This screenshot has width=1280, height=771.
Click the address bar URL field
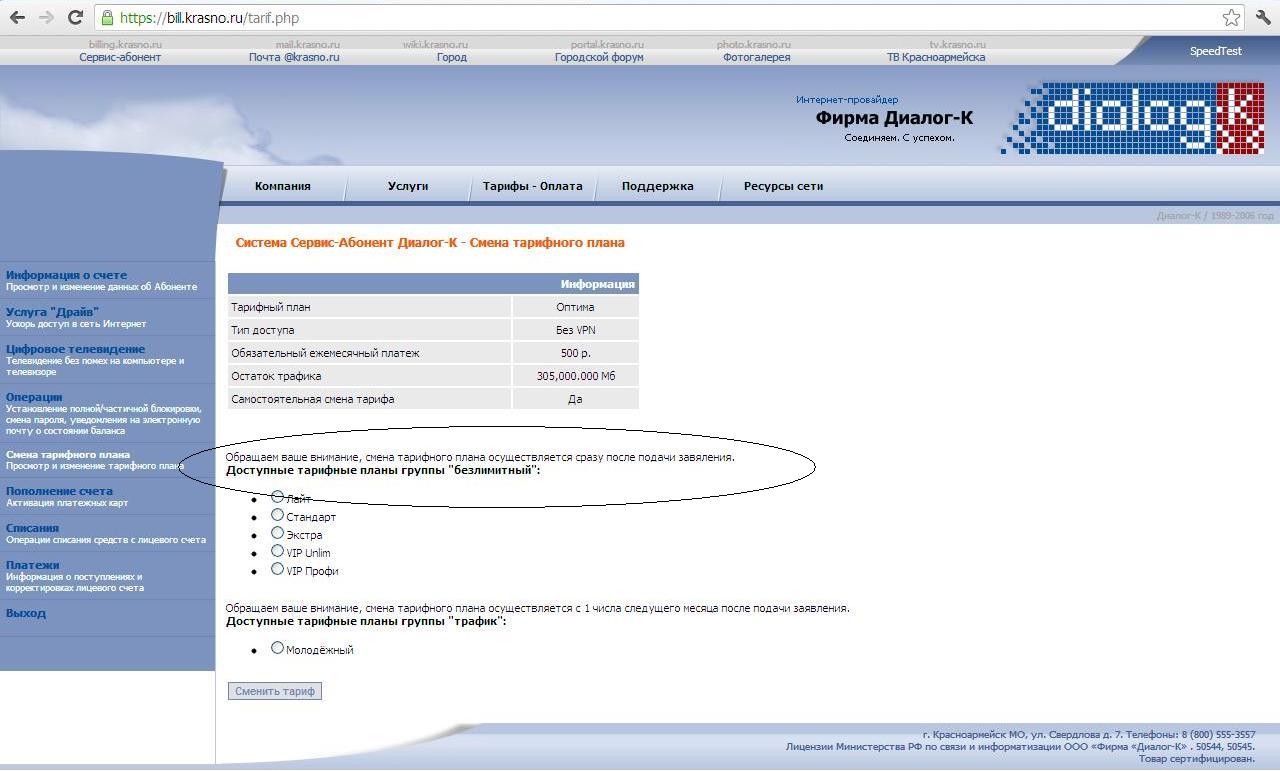(x=668, y=17)
